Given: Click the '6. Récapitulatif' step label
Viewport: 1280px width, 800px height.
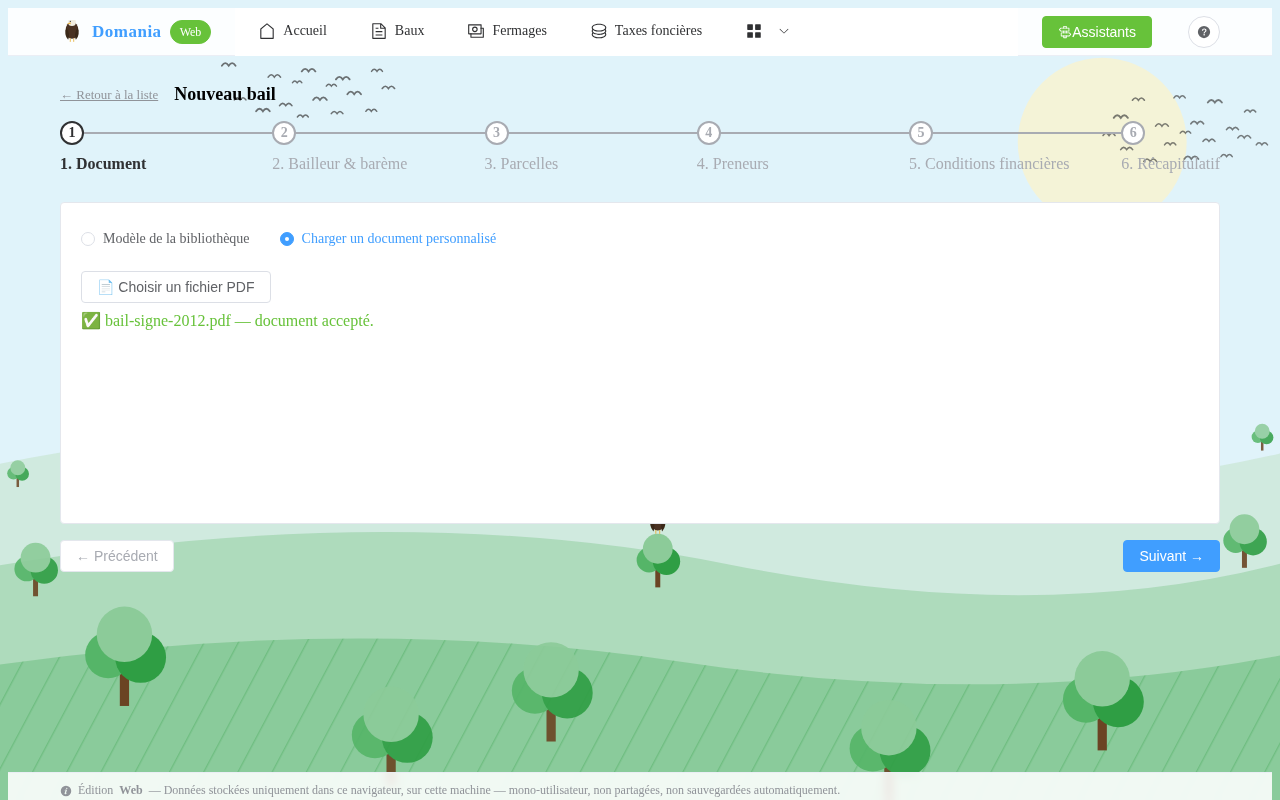Looking at the screenshot, I should tap(1170, 164).
